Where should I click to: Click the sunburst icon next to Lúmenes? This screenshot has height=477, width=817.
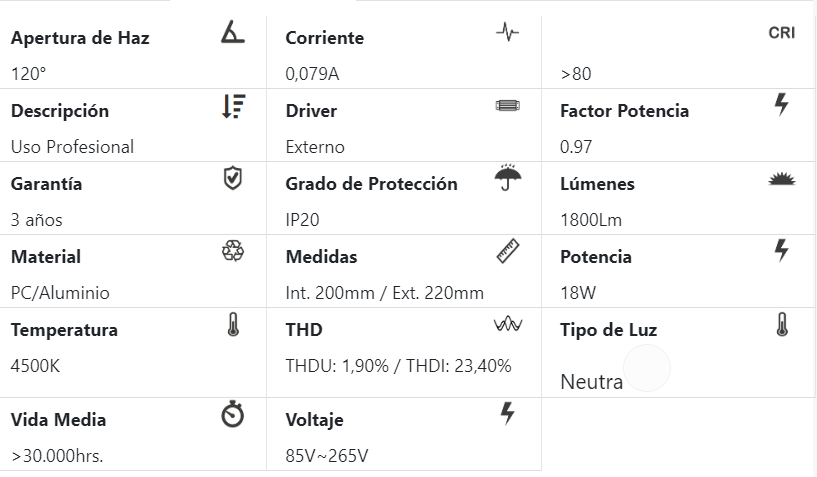click(x=782, y=180)
